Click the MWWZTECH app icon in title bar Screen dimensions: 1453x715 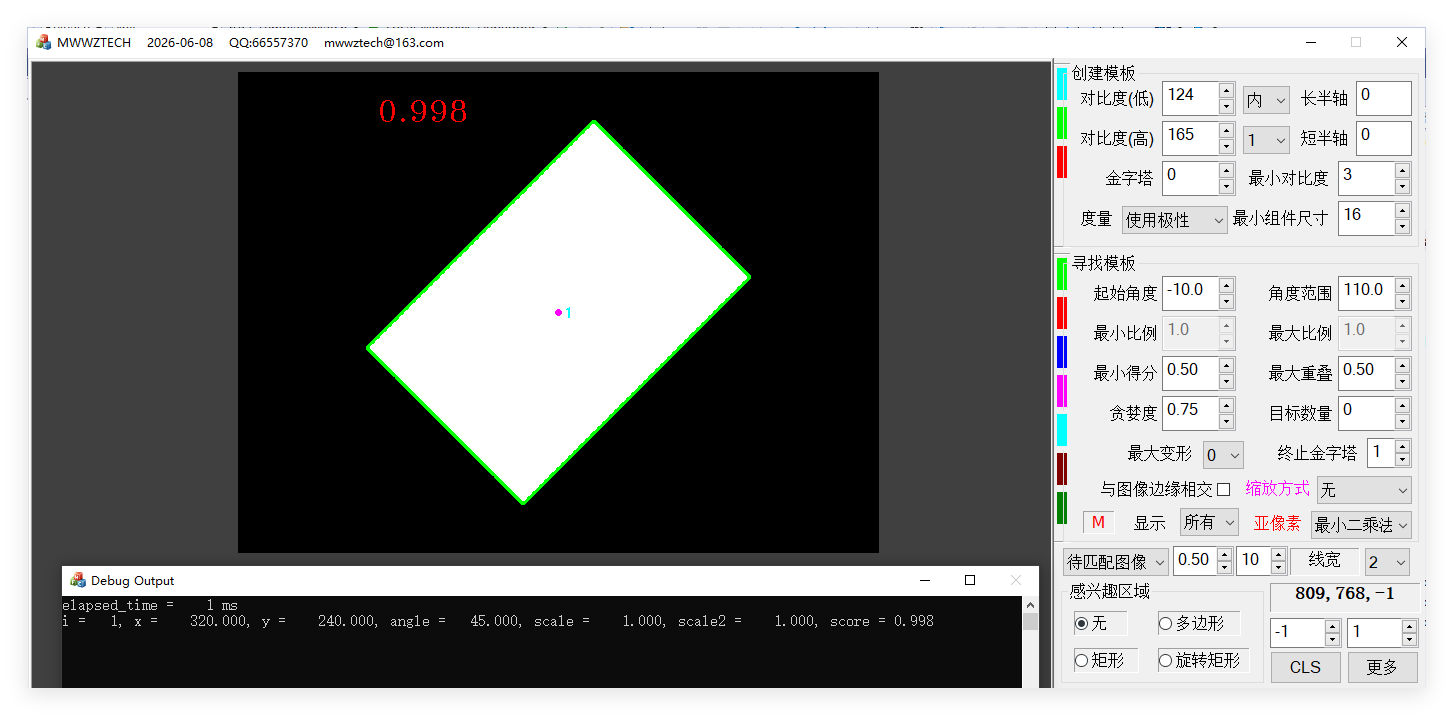tap(43, 42)
